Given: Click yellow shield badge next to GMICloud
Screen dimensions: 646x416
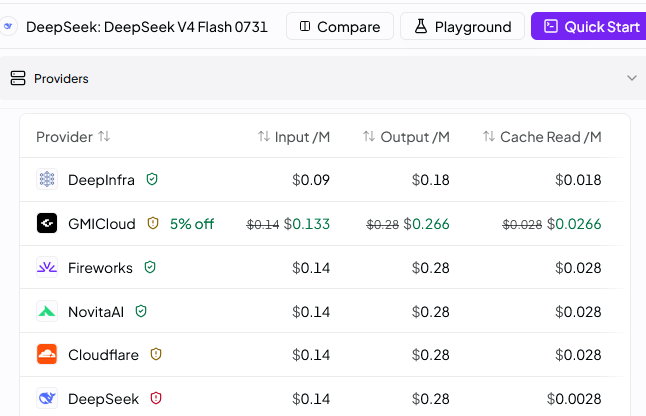Looking at the screenshot, I should (153, 223).
